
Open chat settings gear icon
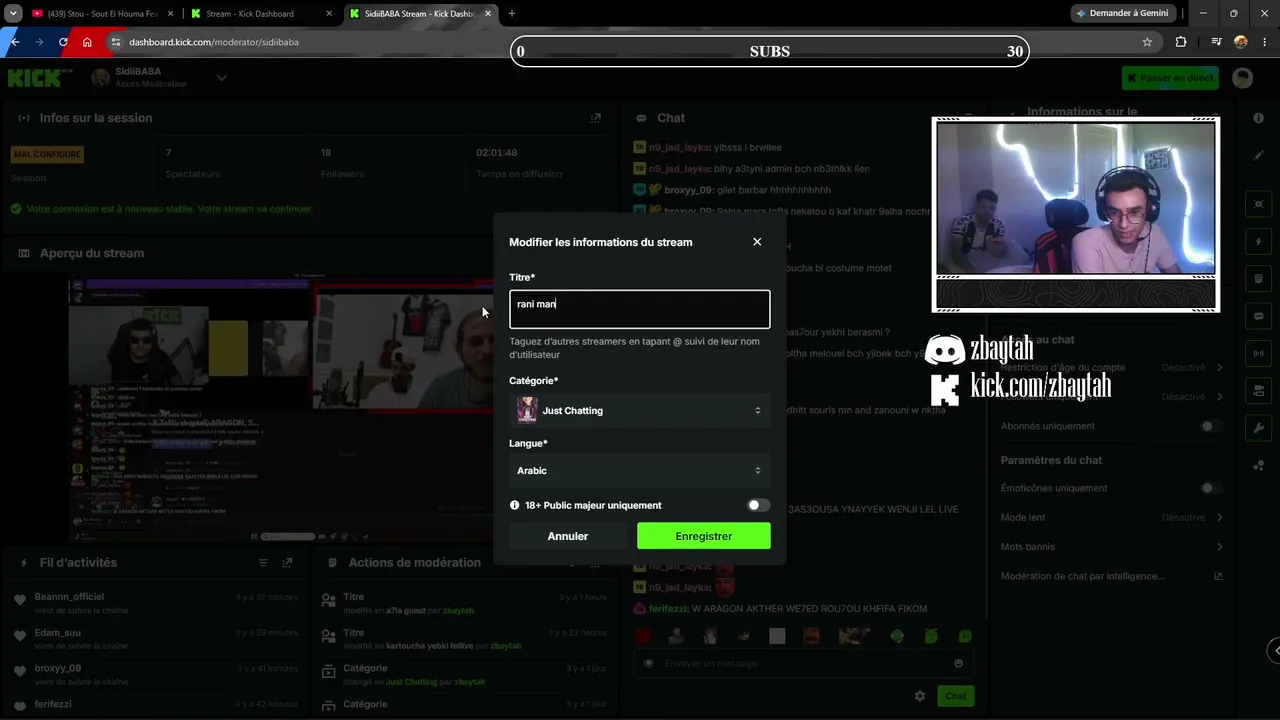920,696
